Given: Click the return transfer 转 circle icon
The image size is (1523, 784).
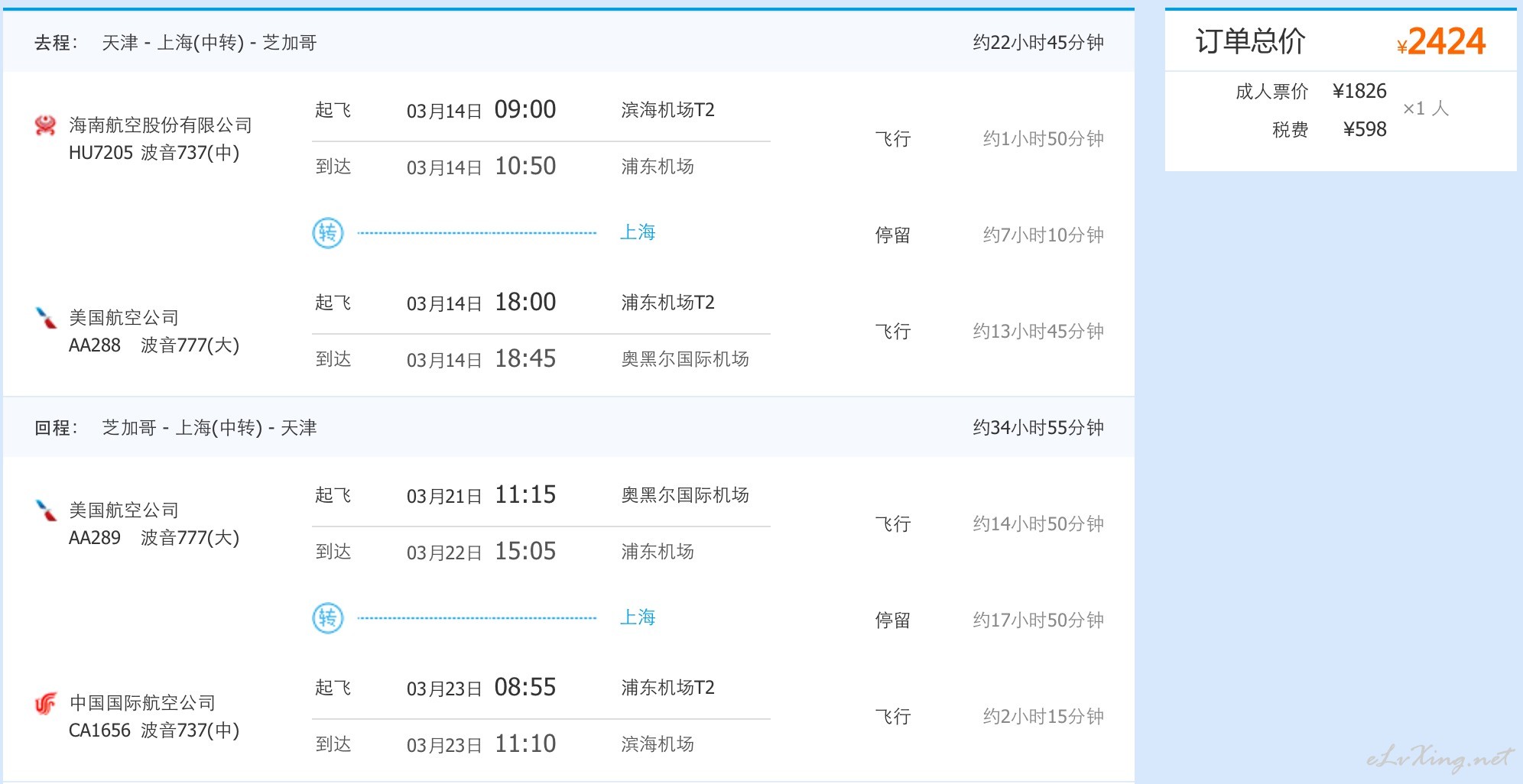Looking at the screenshot, I should [328, 618].
